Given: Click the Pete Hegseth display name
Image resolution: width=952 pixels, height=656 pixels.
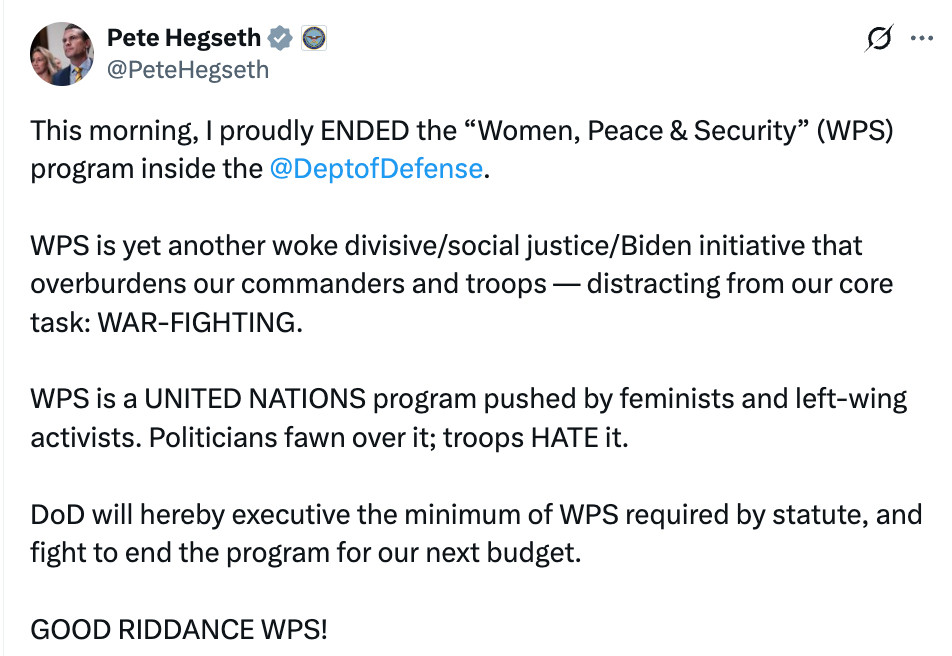Looking at the screenshot, I should [184, 38].
